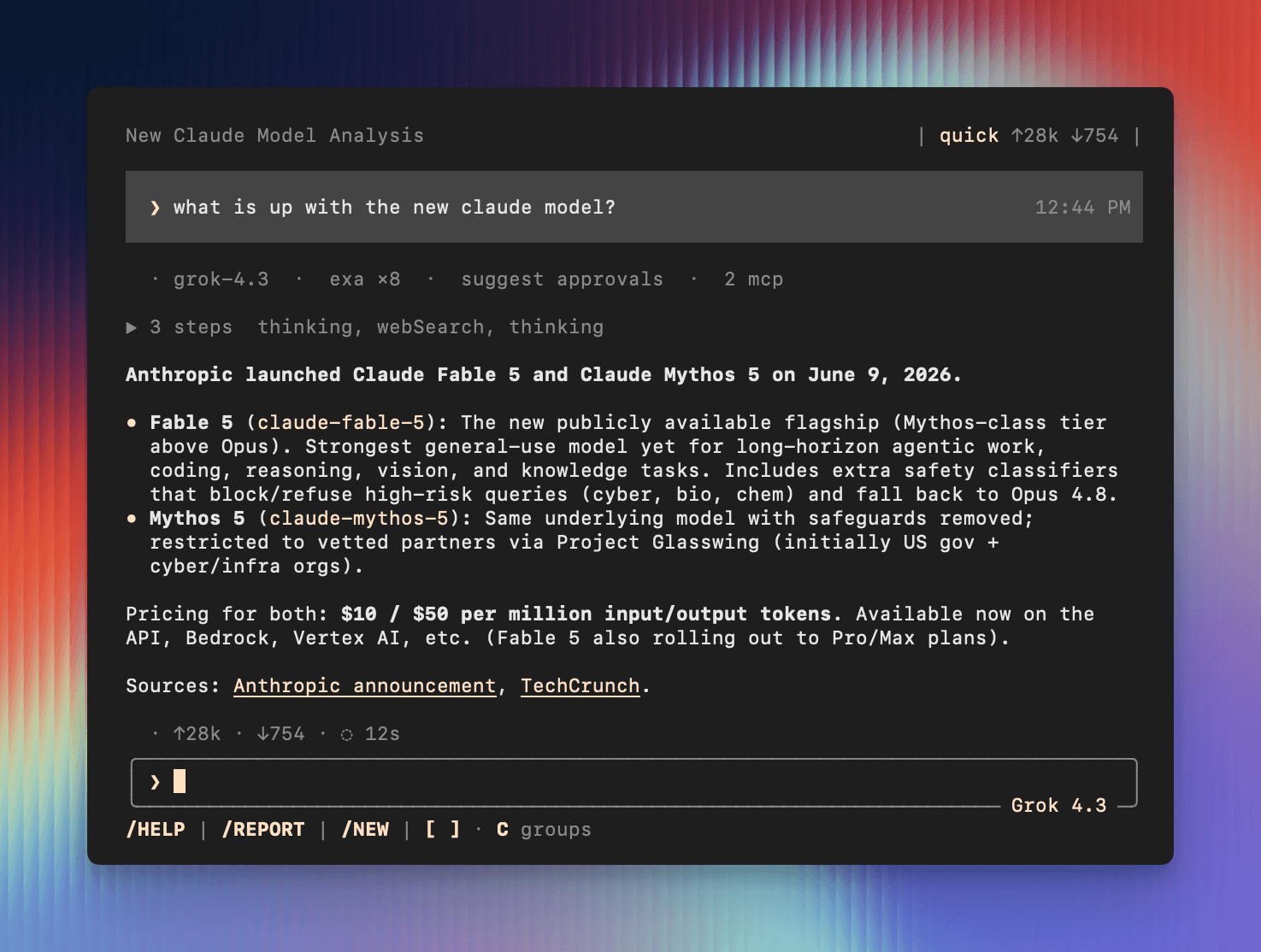Click the Grok 4.3 model label on input box
The image size is (1261, 952).
click(1058, 806)
